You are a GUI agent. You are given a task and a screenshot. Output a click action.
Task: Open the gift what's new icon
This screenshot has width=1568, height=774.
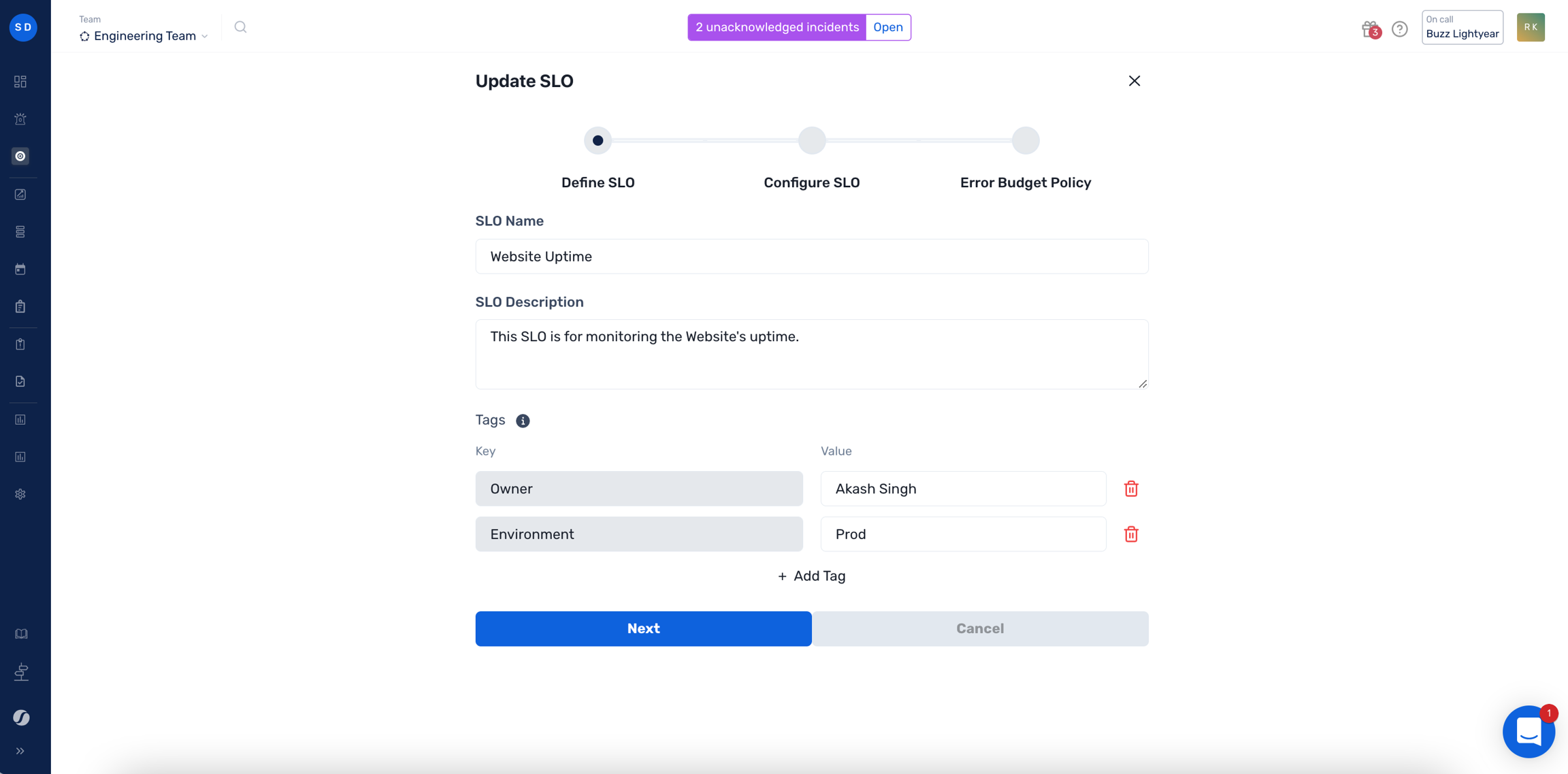(1370, 29)
